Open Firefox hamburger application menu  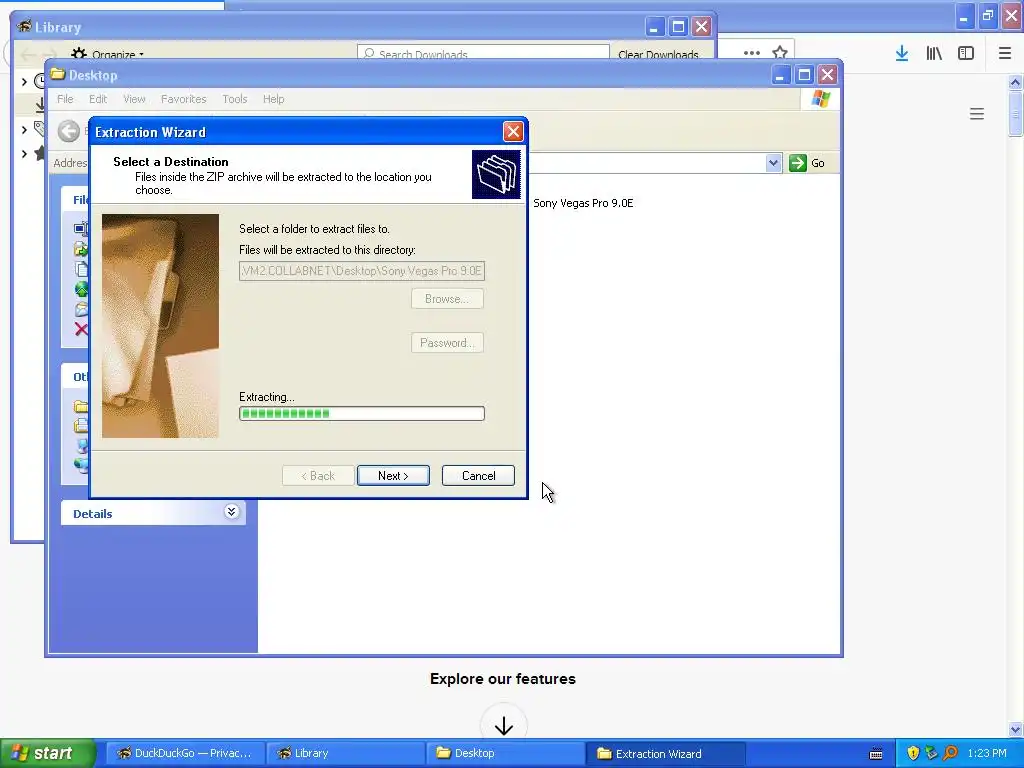[x=1005, y=54]
